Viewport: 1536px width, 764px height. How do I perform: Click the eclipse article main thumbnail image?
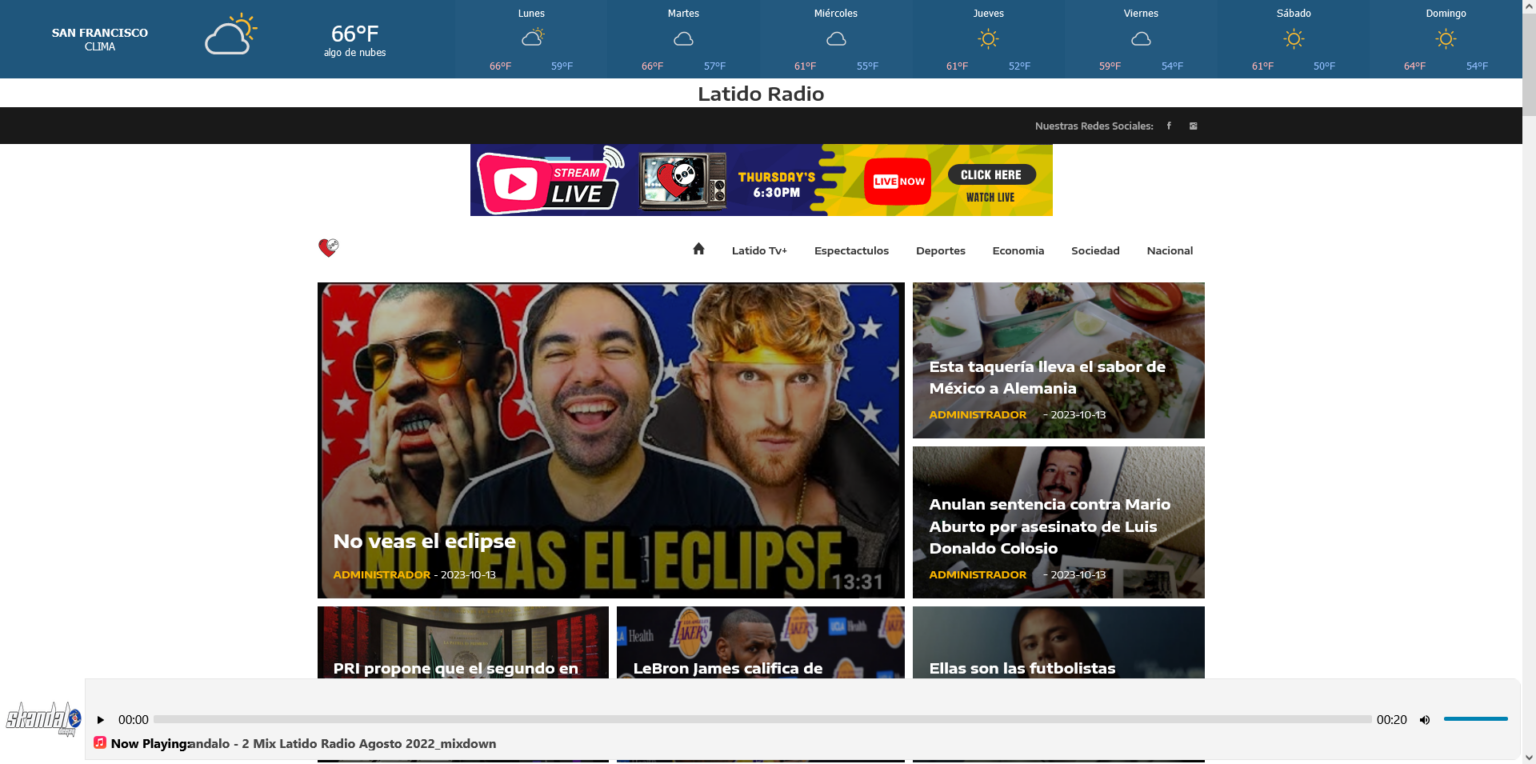611,440
